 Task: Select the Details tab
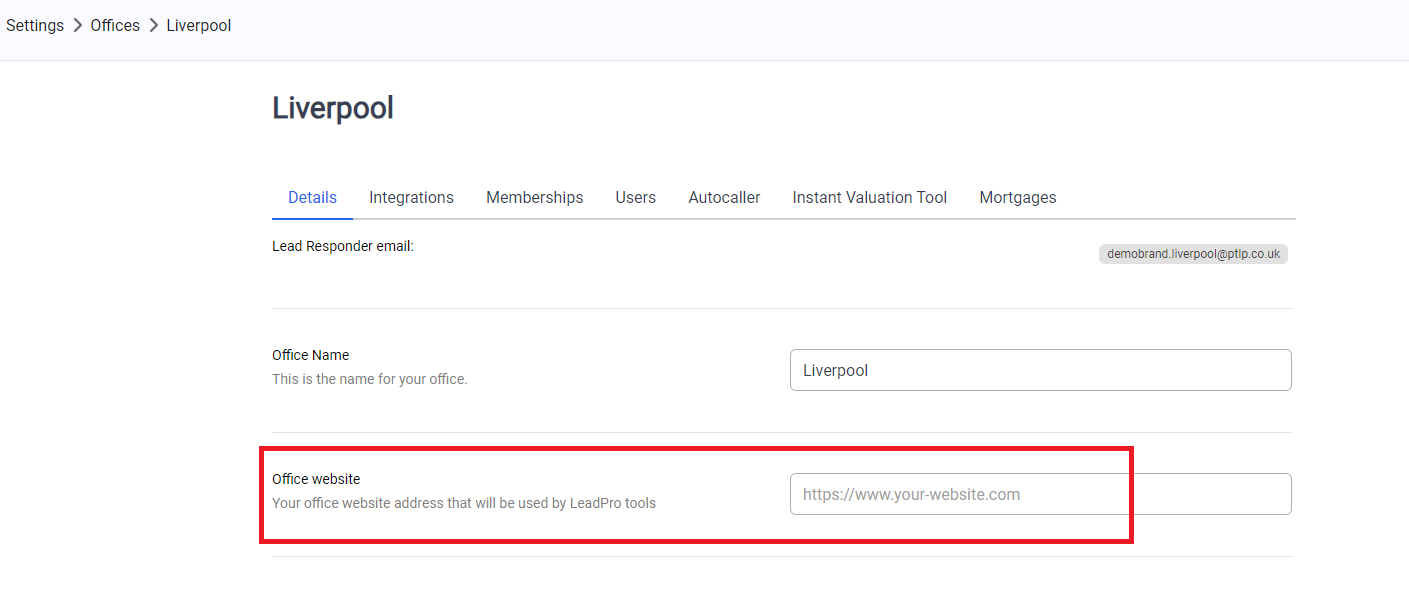pos(312,198)
